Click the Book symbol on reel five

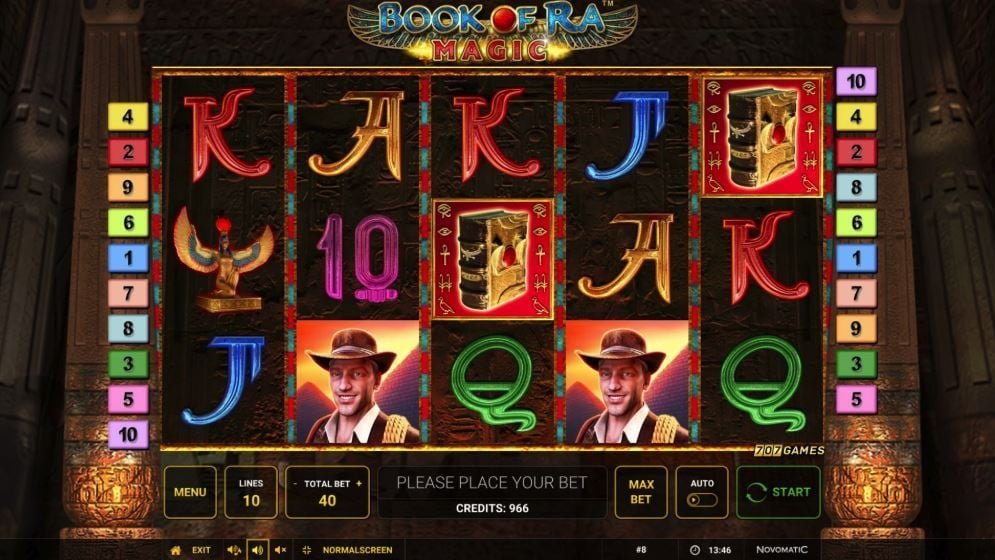(761, 137)
